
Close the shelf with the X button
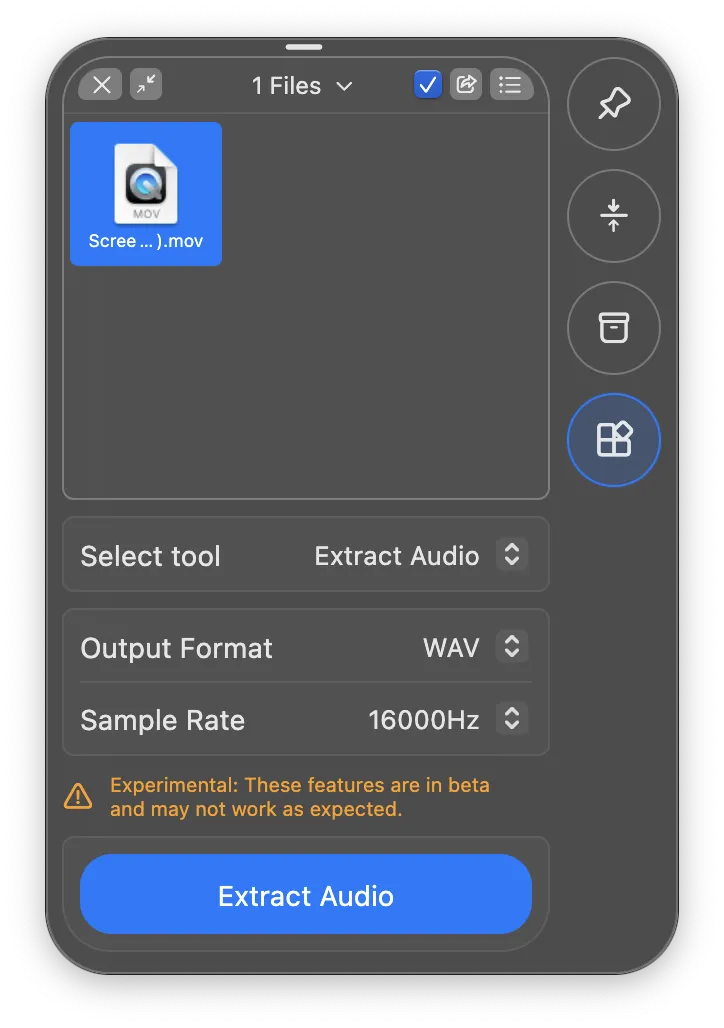click(100, 84)
